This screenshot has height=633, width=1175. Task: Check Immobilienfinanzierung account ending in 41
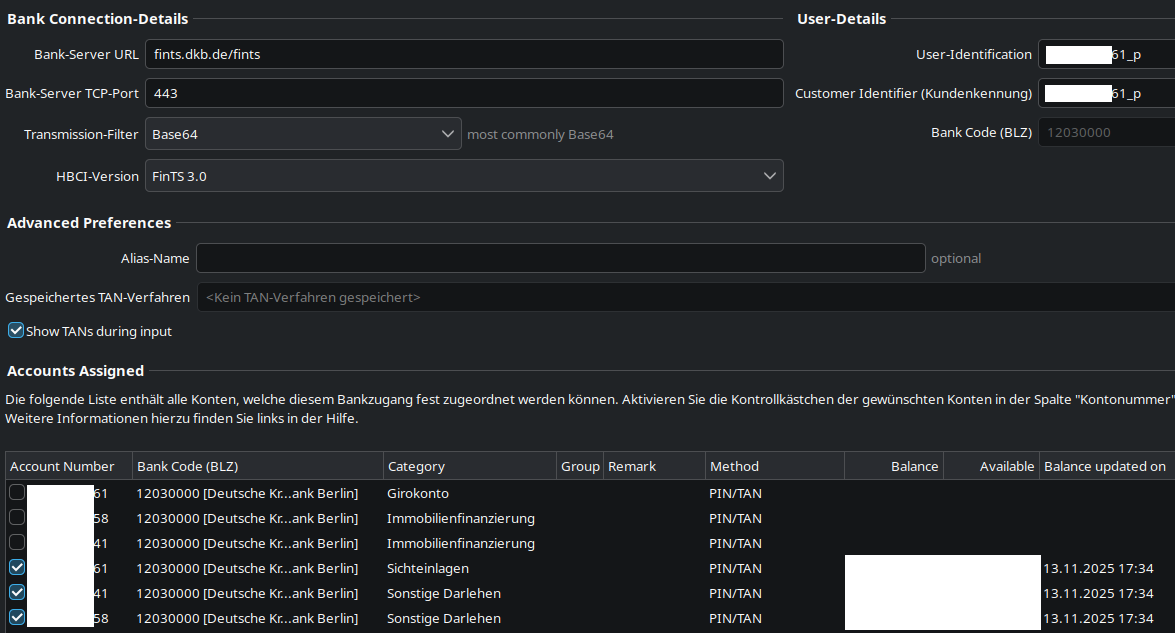tap(18, 543)
